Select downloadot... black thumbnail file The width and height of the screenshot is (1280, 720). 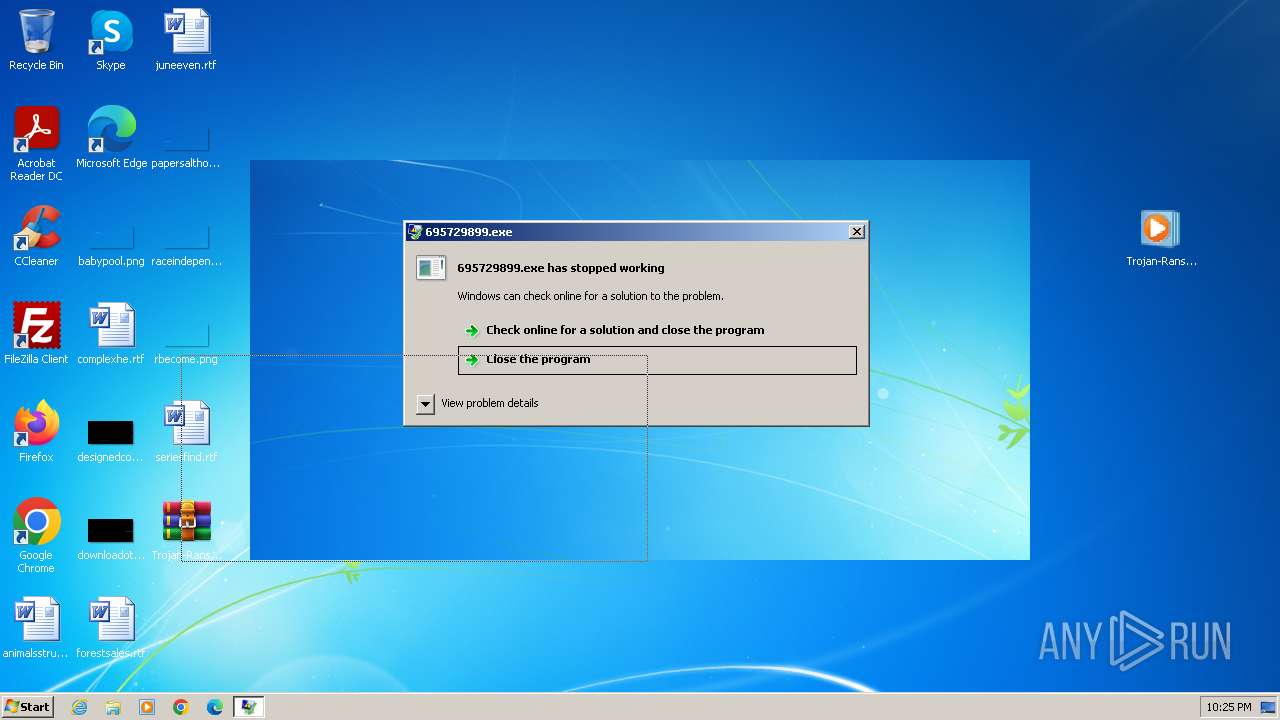[x=110, y=538]
